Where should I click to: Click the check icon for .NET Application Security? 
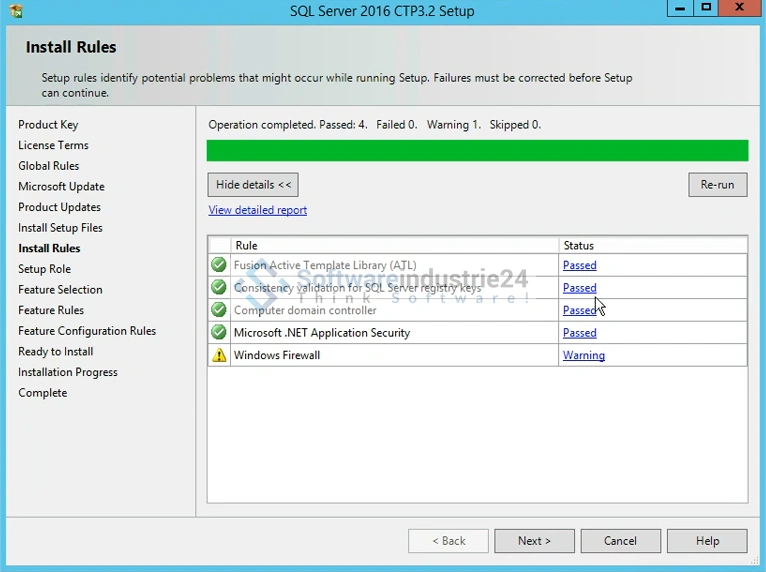coord(219,333)
